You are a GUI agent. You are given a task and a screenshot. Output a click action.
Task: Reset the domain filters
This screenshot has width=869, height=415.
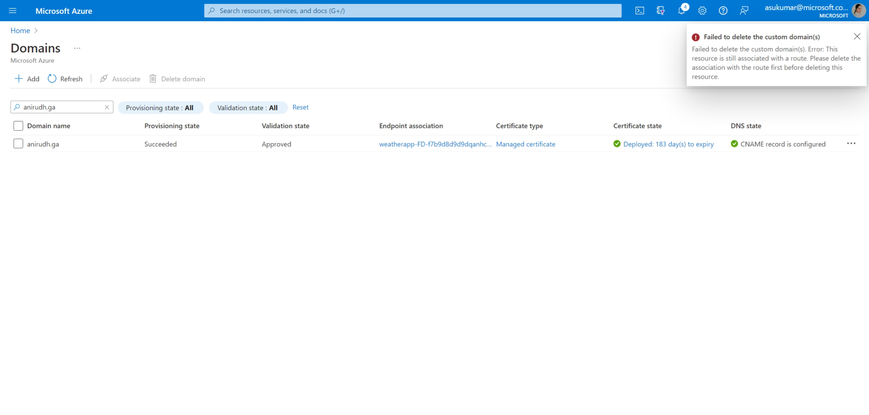click(x=300, y=107)
